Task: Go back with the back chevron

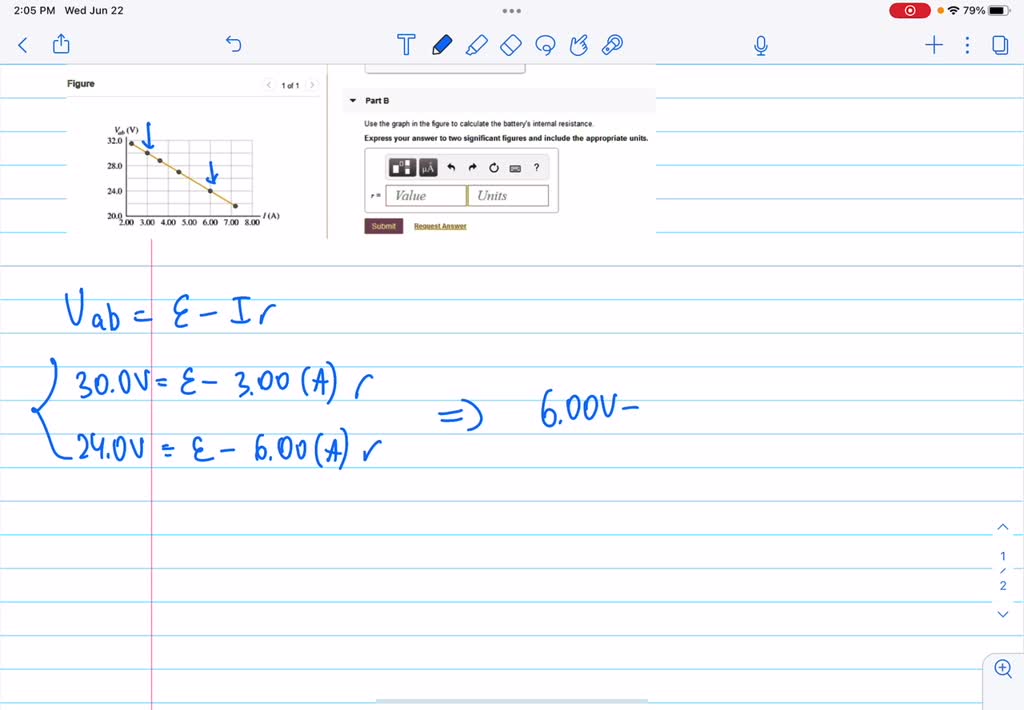Action: coord(23,45)
